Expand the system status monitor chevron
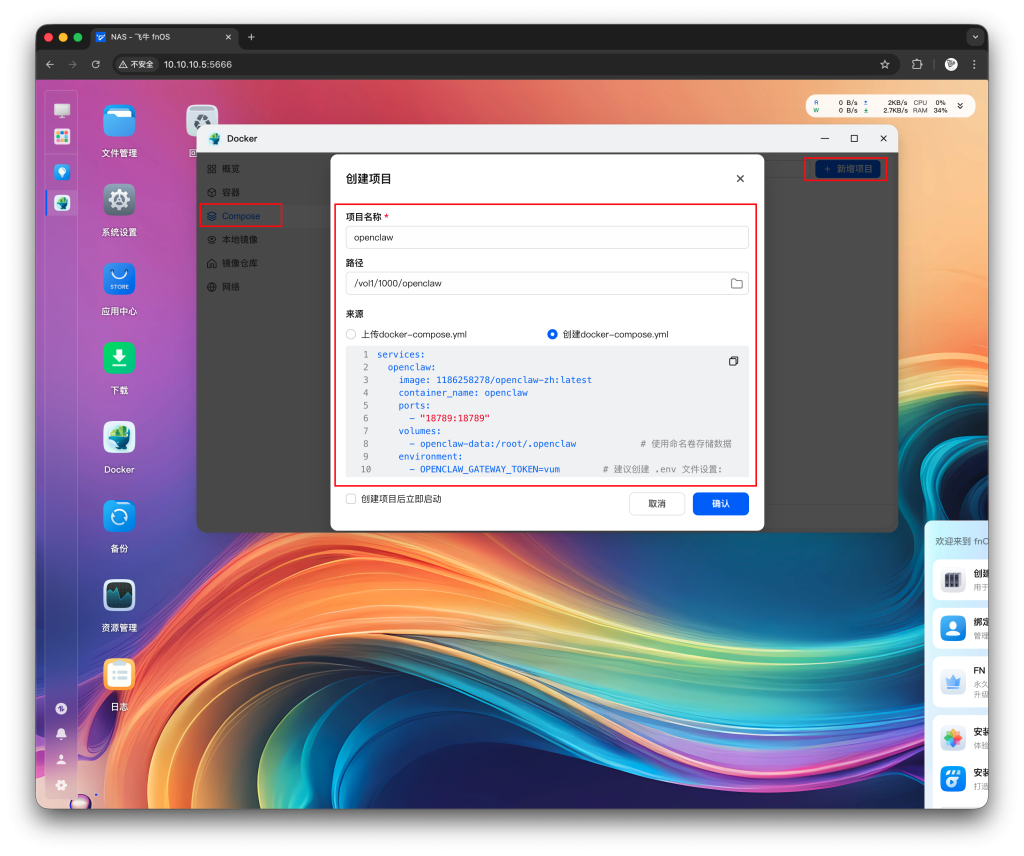1024x856 pixels. pyautogui.click(x=960, y=106)
